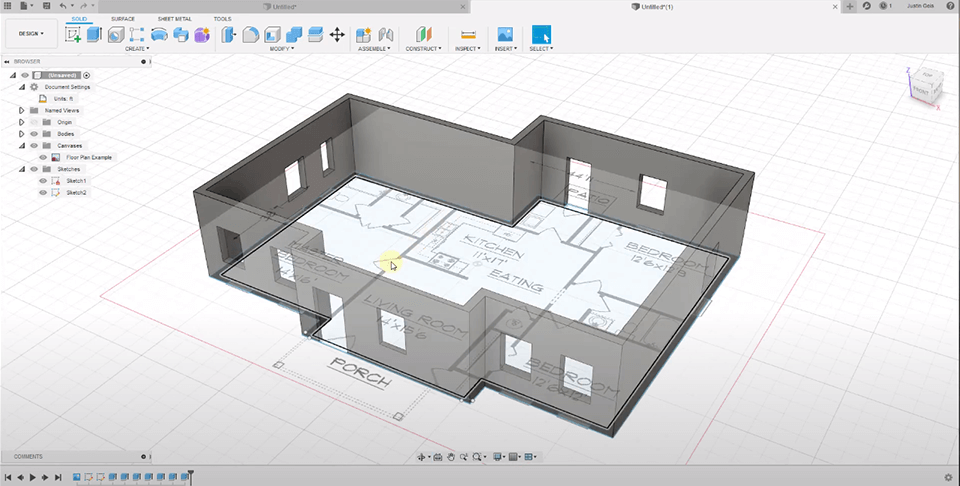Show the Origin folder via eye icon

[x=33, y=122]
